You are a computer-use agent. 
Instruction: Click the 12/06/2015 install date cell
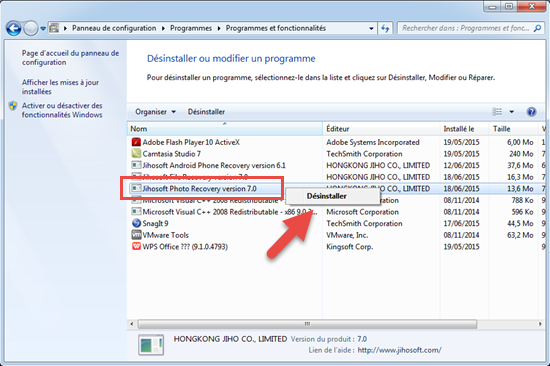point(461,165)
